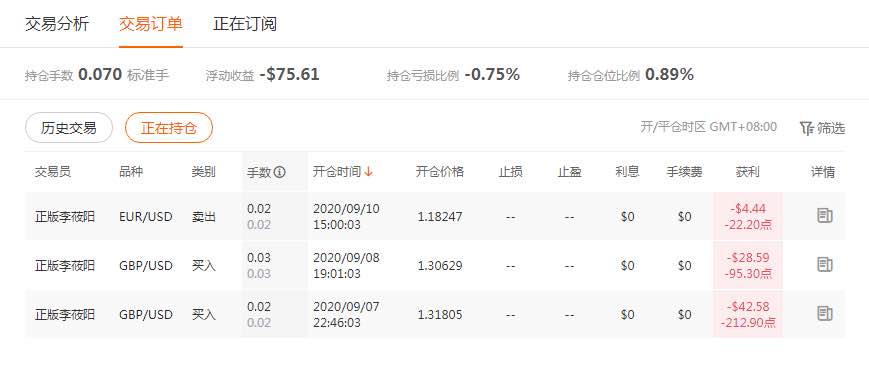The width and height of the screenshot is (869, 388).
Task: Click the 品种 column header
Action: 131,172
